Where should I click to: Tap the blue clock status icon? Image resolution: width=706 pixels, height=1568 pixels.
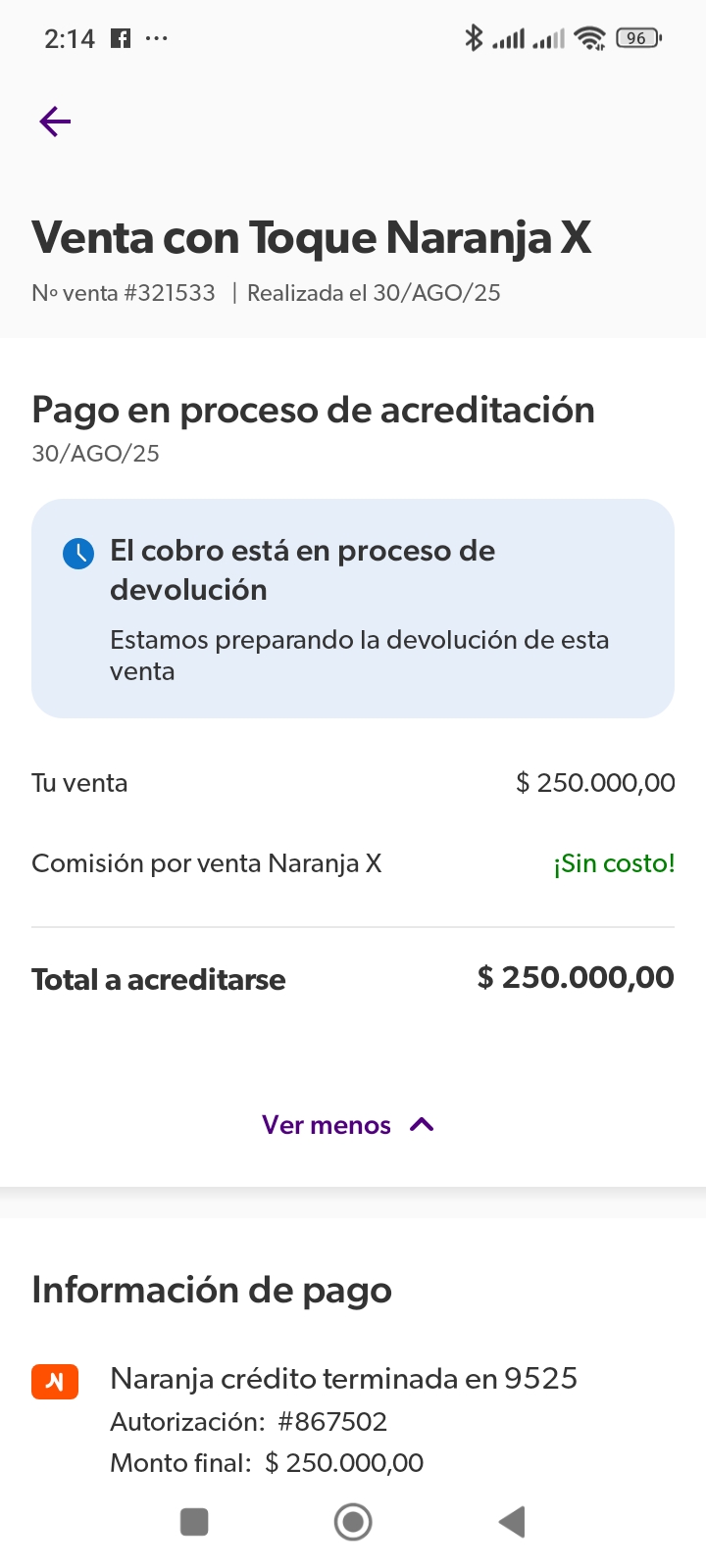coord(78,554)
